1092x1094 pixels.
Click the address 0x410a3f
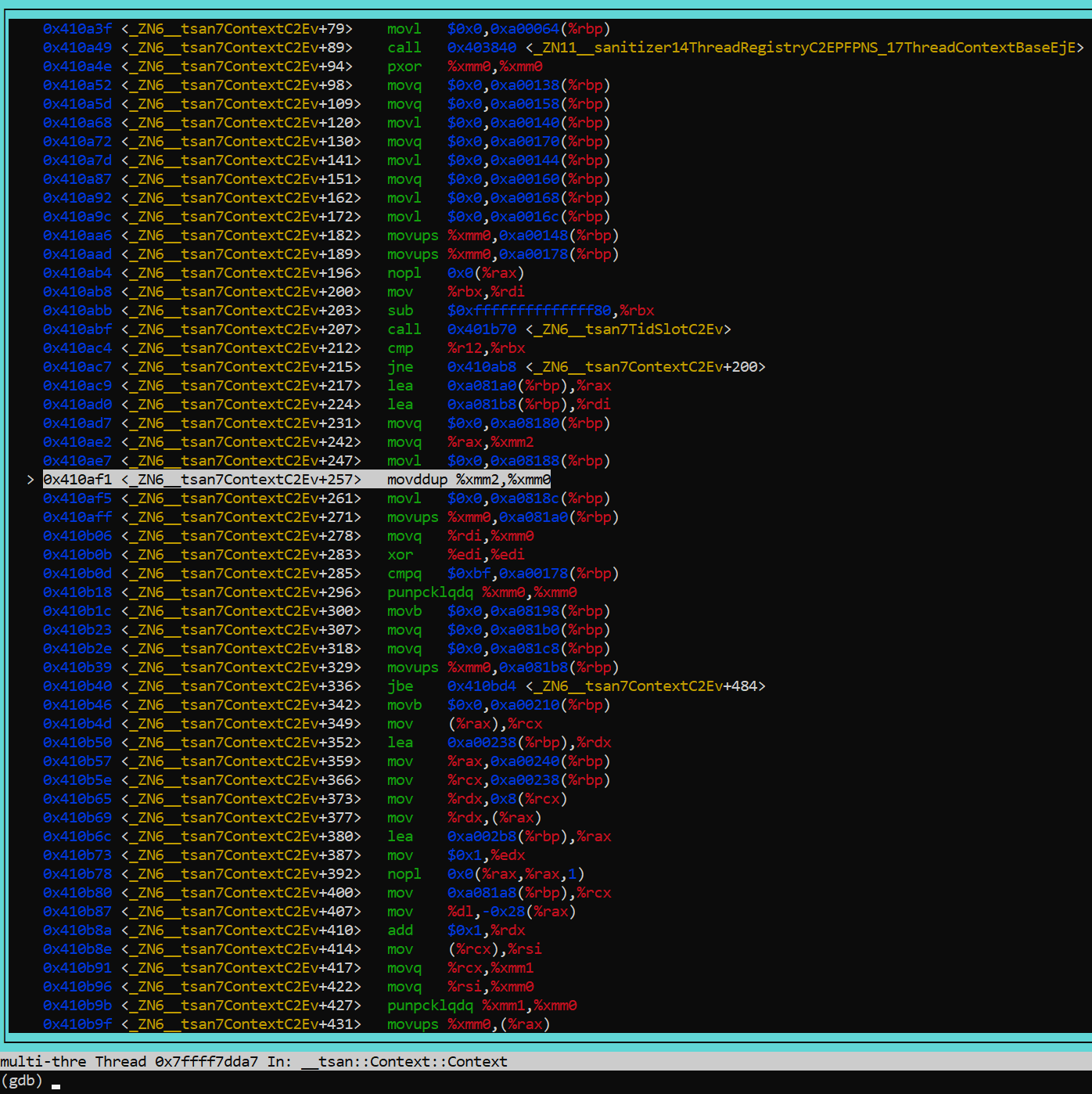77,29
